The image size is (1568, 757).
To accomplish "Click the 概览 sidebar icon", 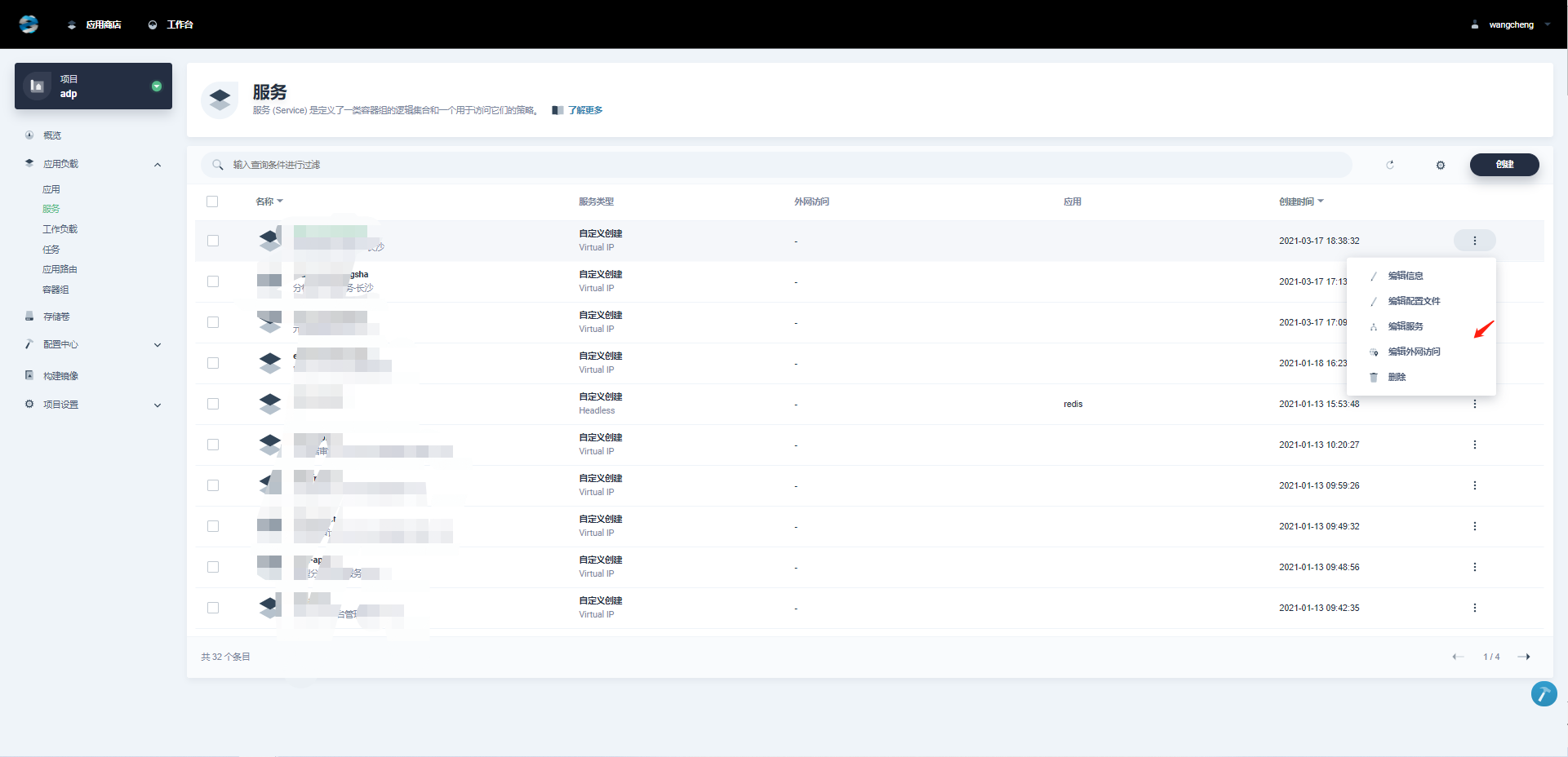I will 29,135.
